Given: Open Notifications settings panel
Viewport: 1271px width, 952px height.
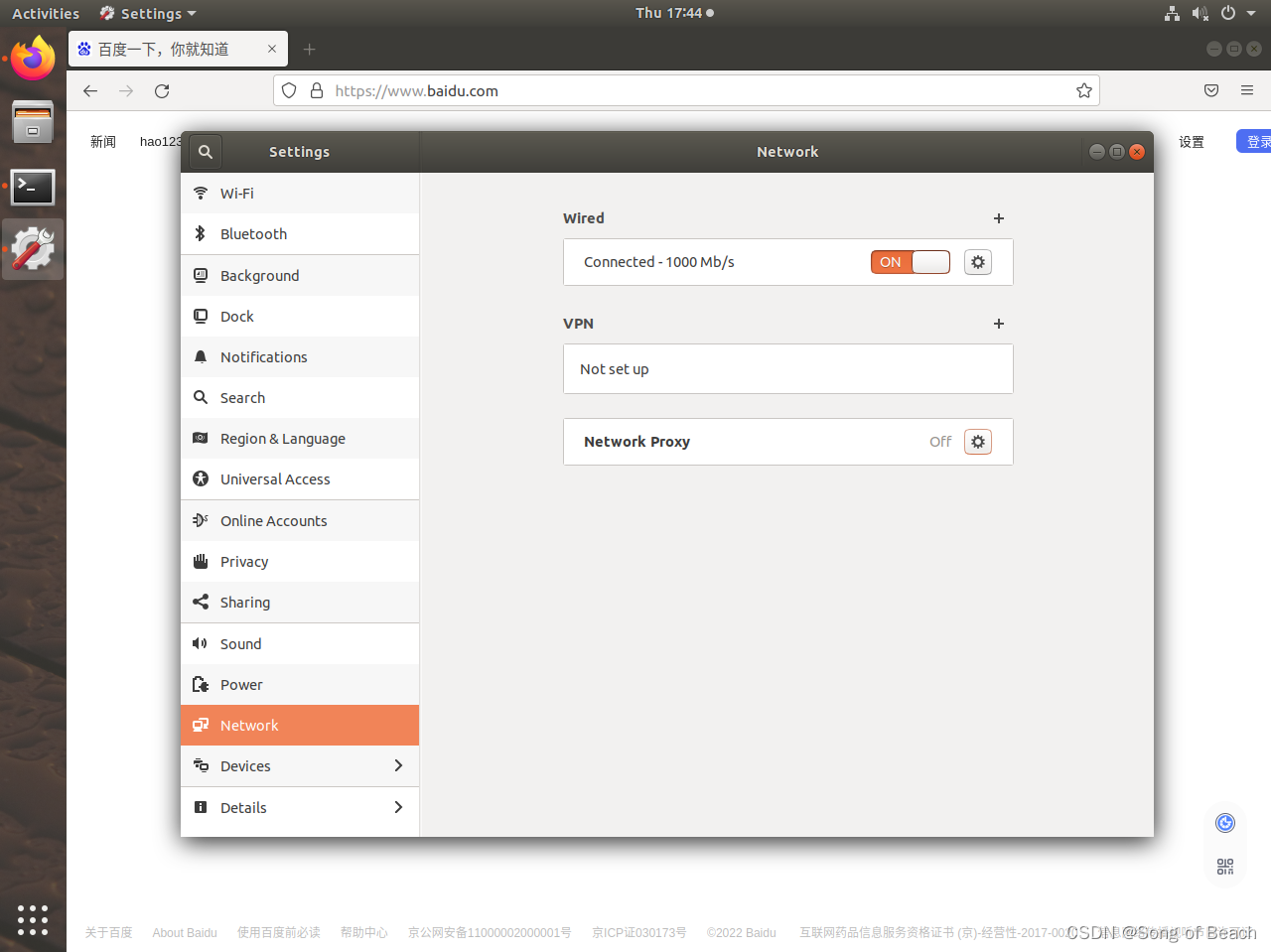Looking at the screenshot, I should tap(300, 357).
